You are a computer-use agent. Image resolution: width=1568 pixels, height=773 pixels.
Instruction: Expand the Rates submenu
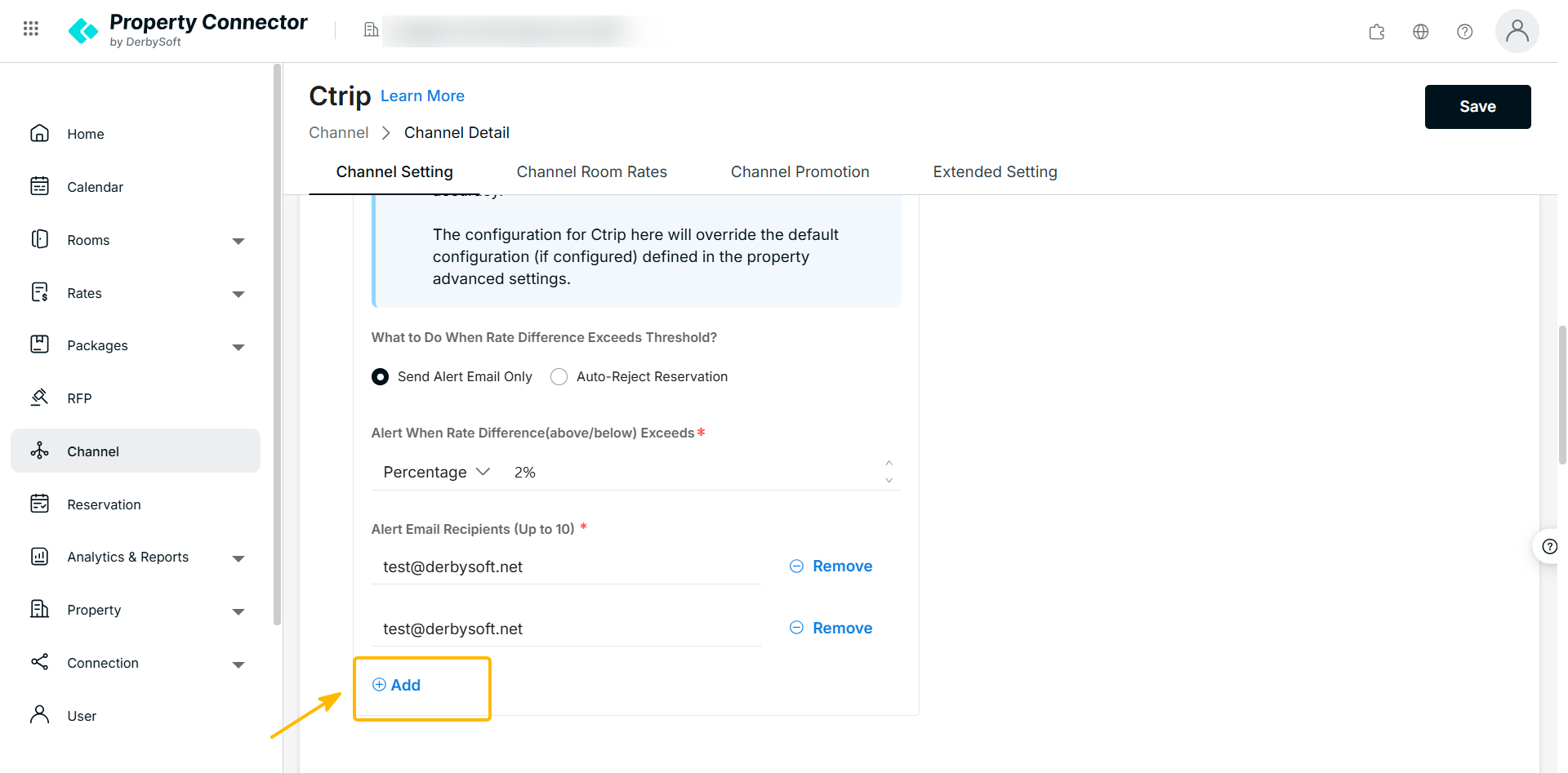[238, 294]
